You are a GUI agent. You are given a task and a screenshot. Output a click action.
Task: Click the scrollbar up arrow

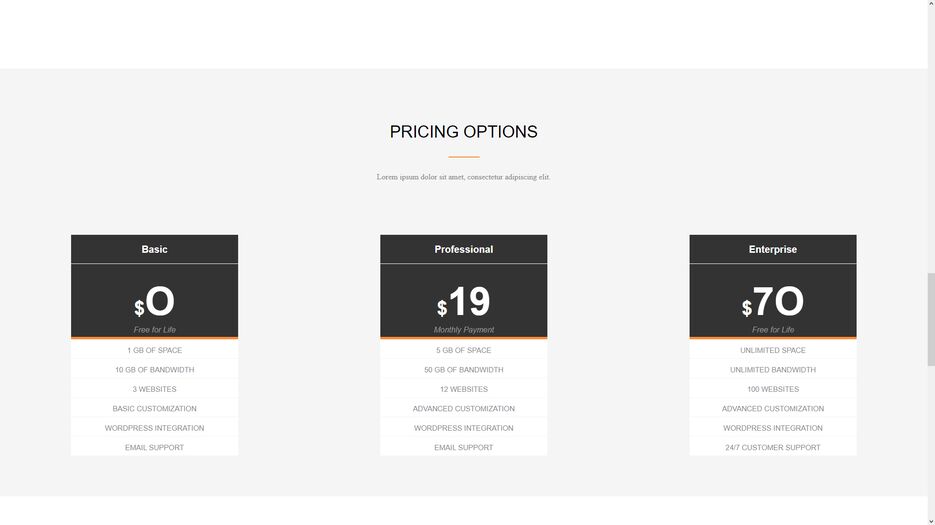[931, 4]
